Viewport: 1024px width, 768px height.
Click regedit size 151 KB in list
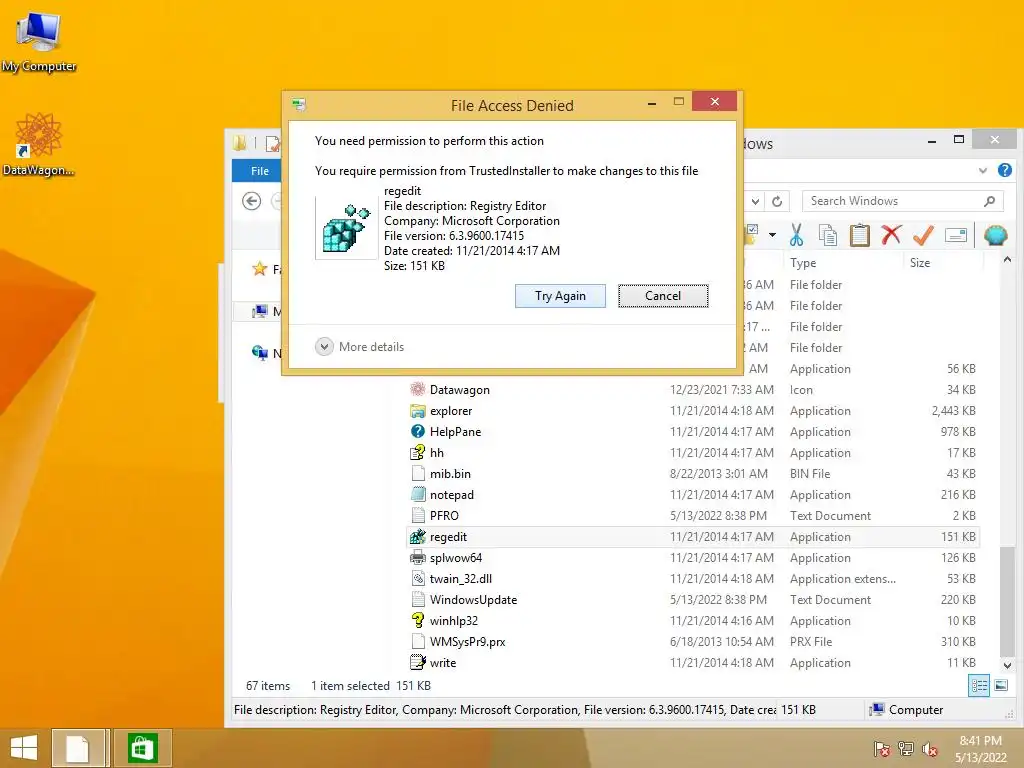958,537
